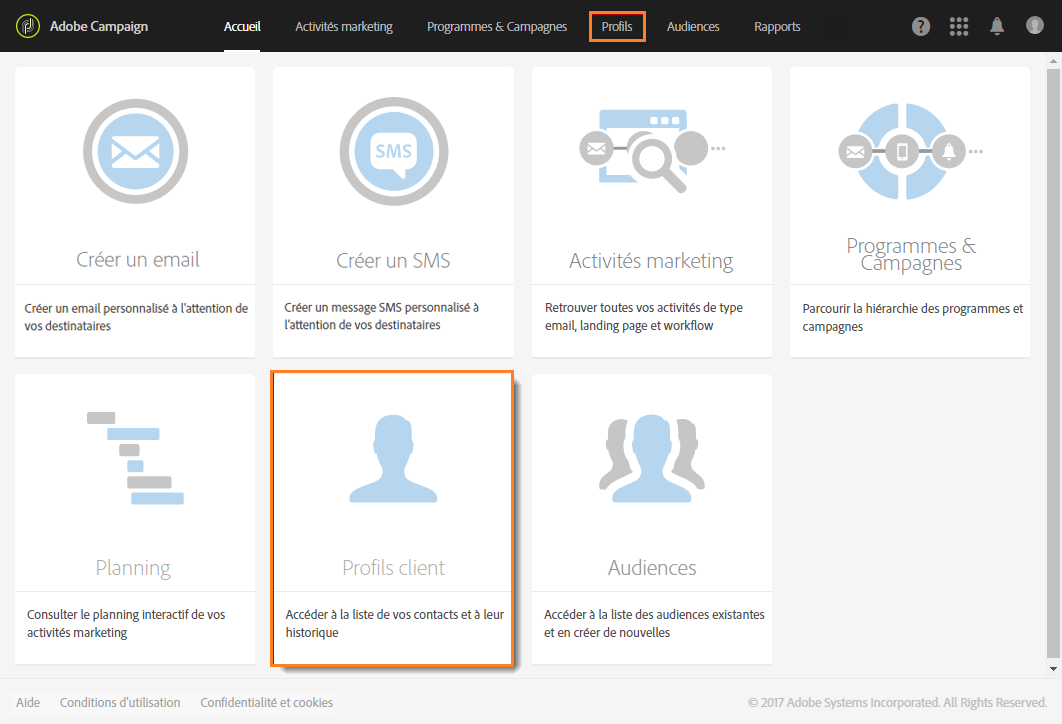Click the scrollbar up arrow
Image resolution: width=1062 pixels, height=724 pixels.
coord(1053,61)
